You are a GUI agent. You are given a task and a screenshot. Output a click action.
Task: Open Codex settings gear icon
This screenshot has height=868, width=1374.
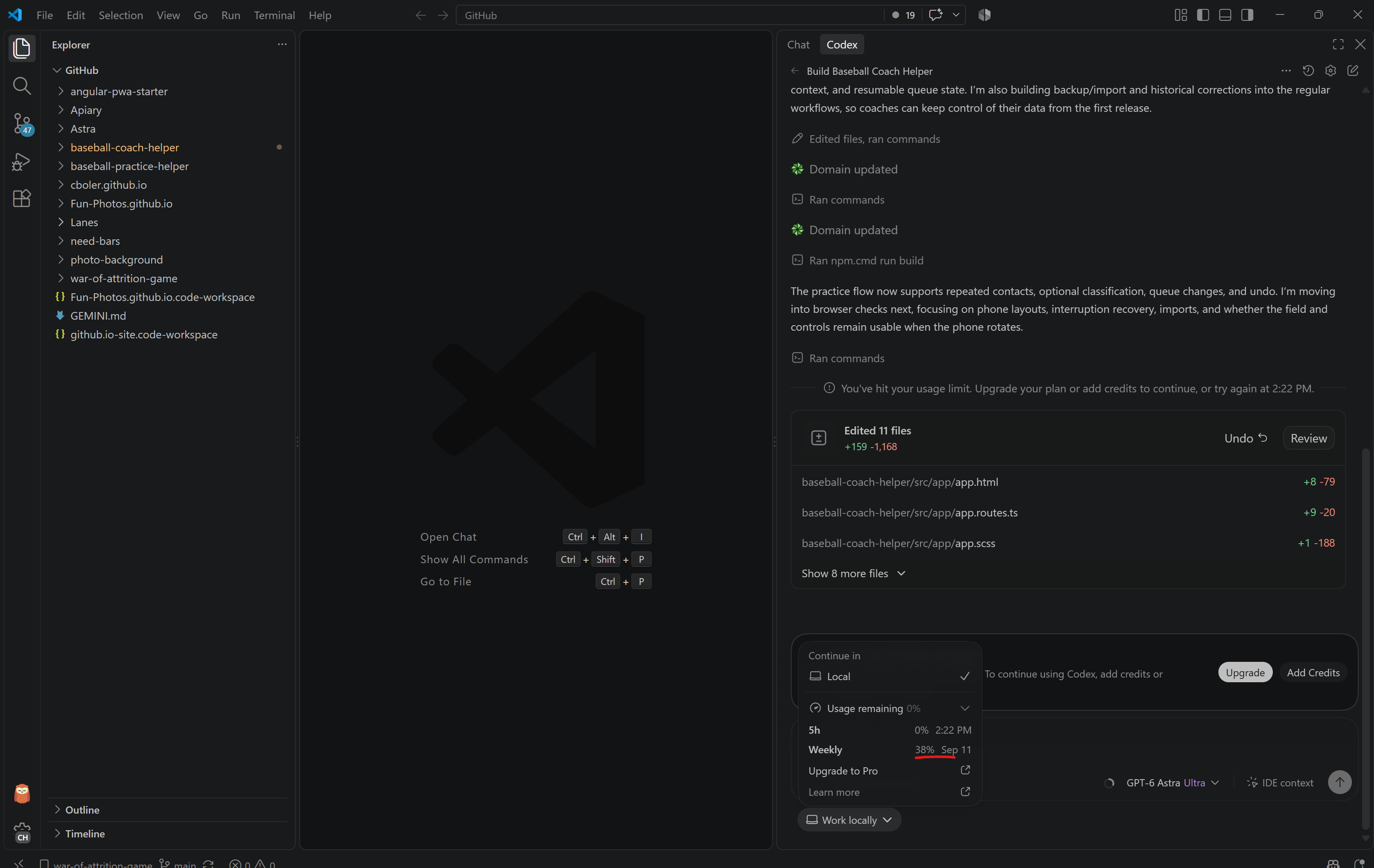(1330, 71)
